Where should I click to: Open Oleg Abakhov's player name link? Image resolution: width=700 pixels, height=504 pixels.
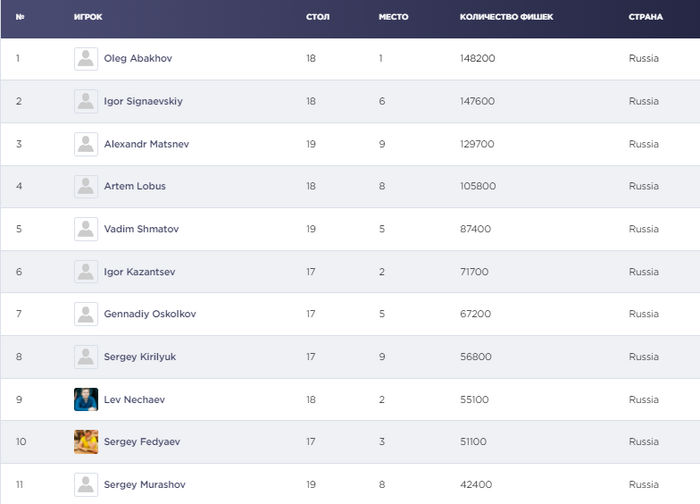[138, 59]
